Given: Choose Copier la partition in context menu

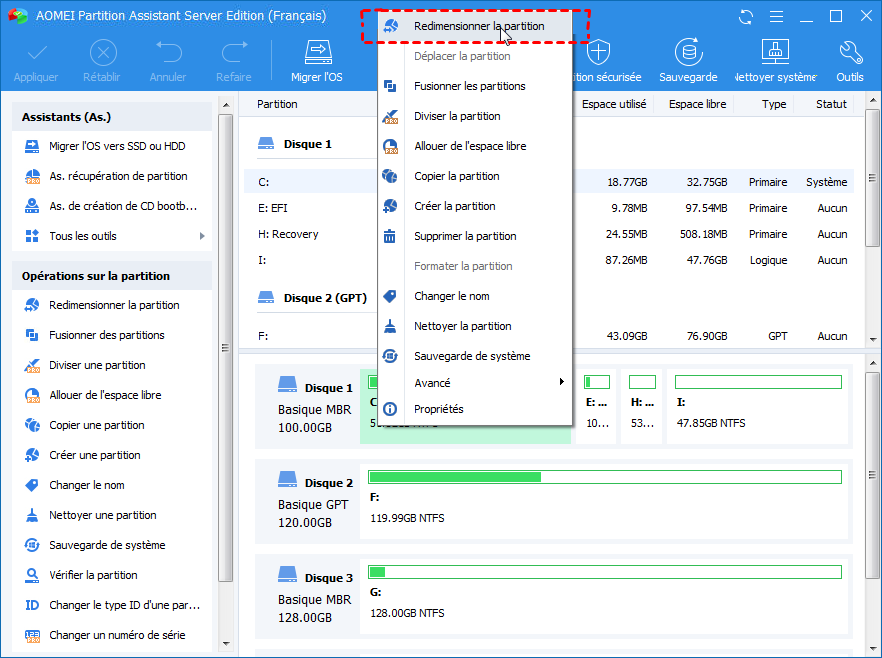Looking at the screenshot, I should (x=475, y=176).
